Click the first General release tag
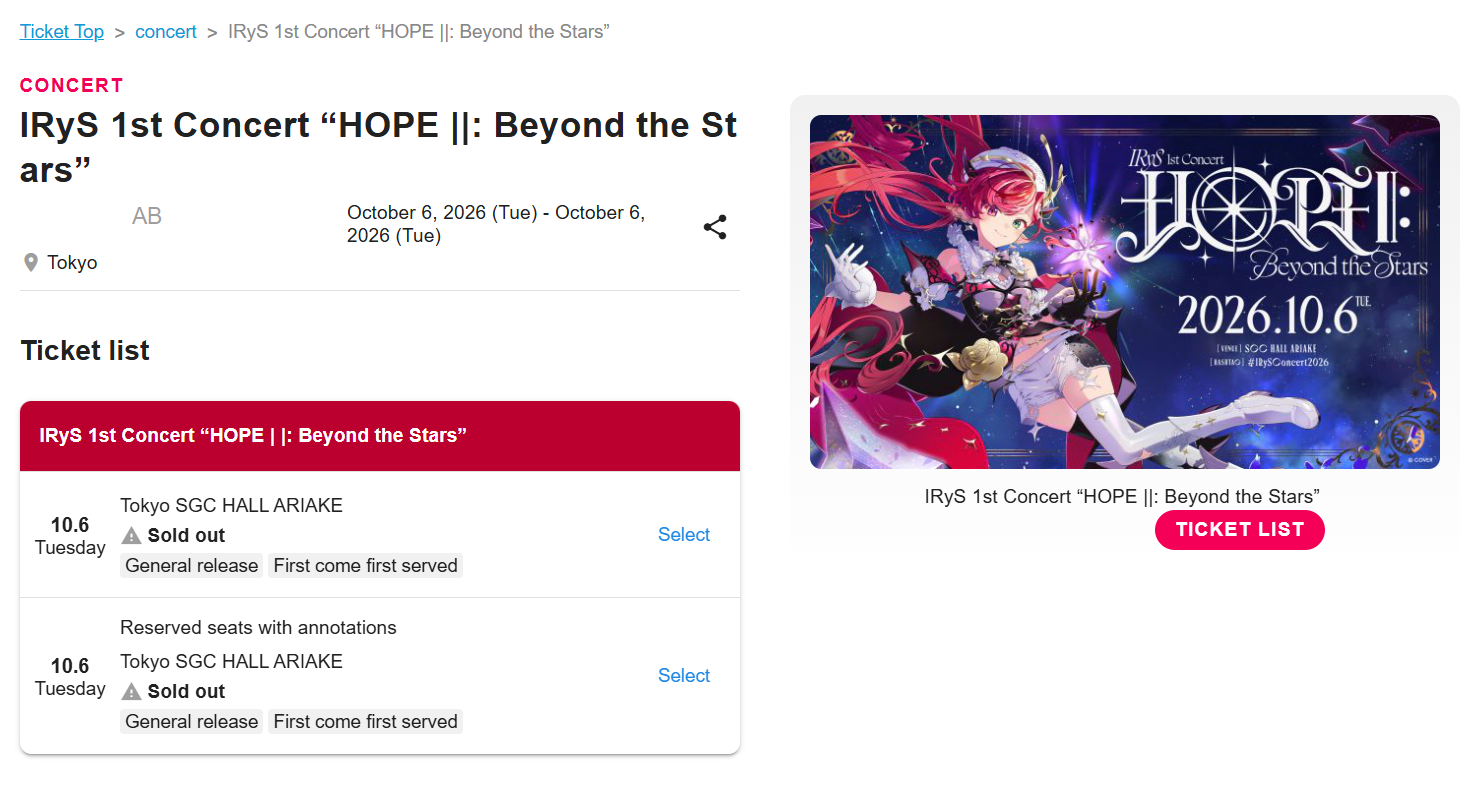Screen dimensions: 1468x791 pos(192,566)
